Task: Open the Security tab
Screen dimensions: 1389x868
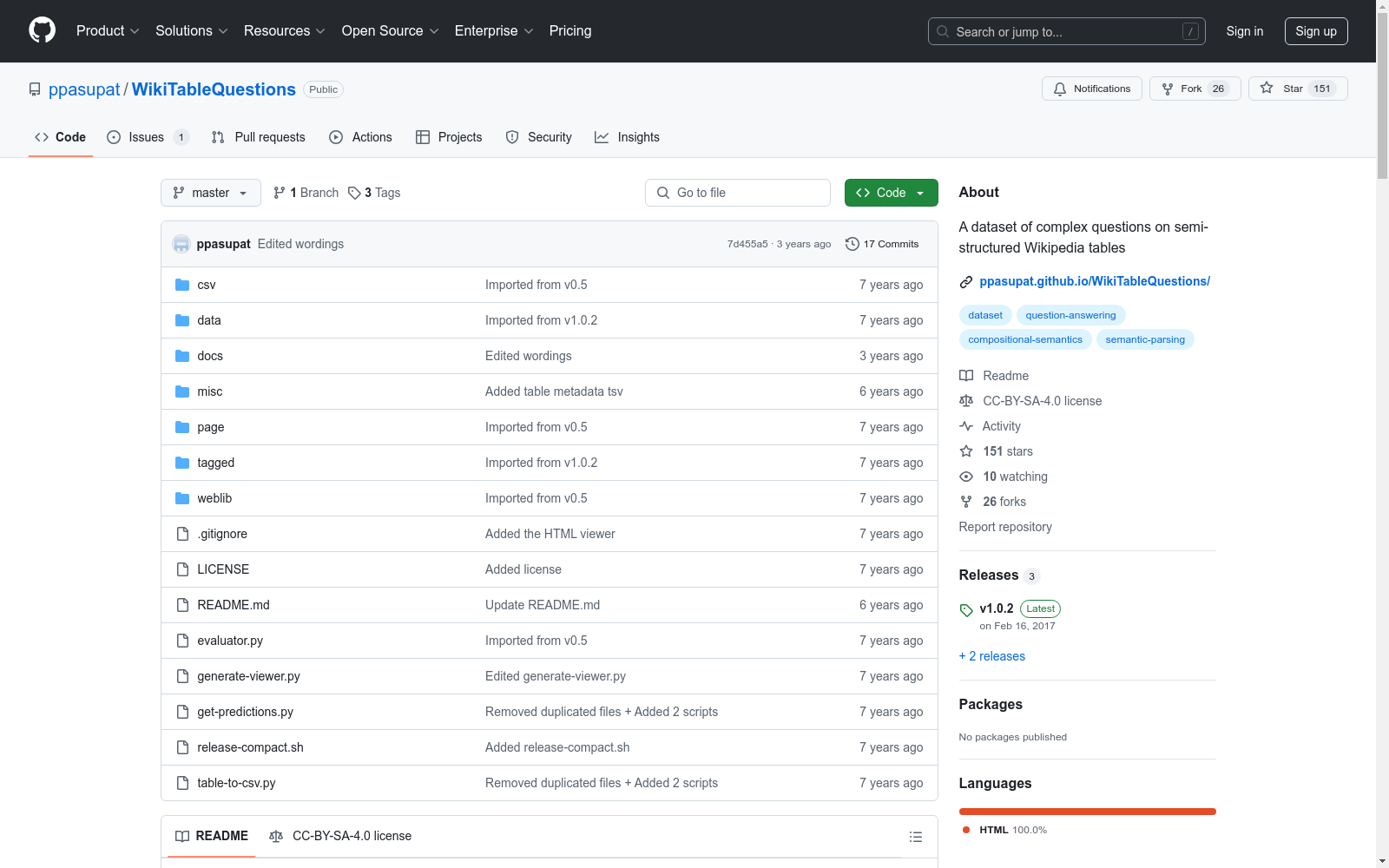Action: click(539, 137)
